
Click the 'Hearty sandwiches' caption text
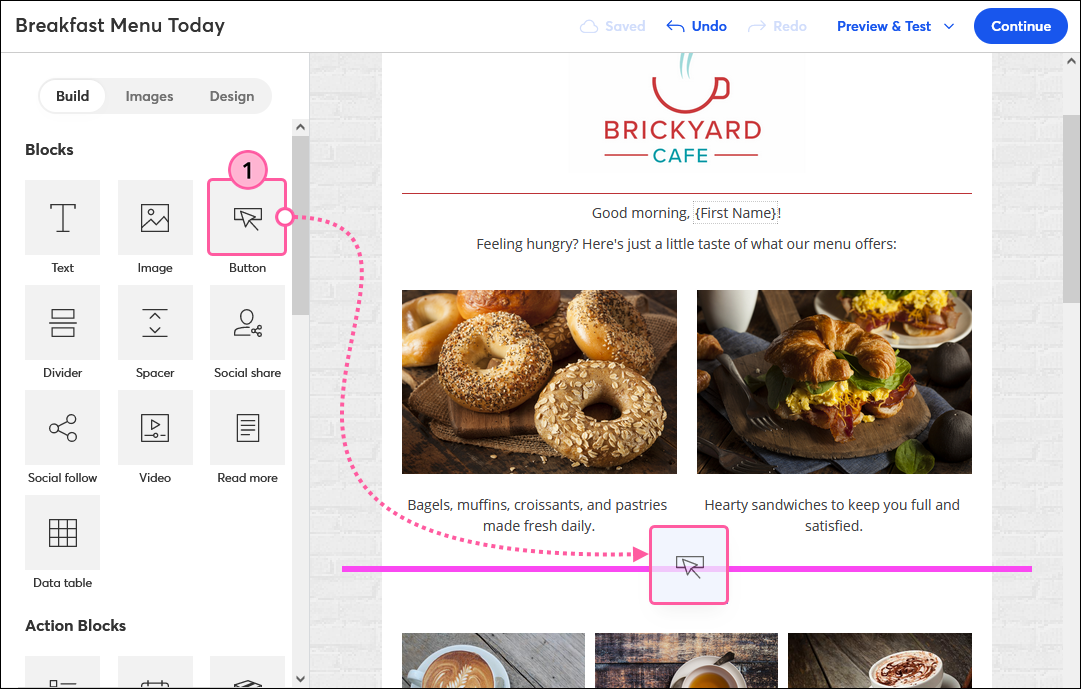pyautogui.click(x=832, y=515)
